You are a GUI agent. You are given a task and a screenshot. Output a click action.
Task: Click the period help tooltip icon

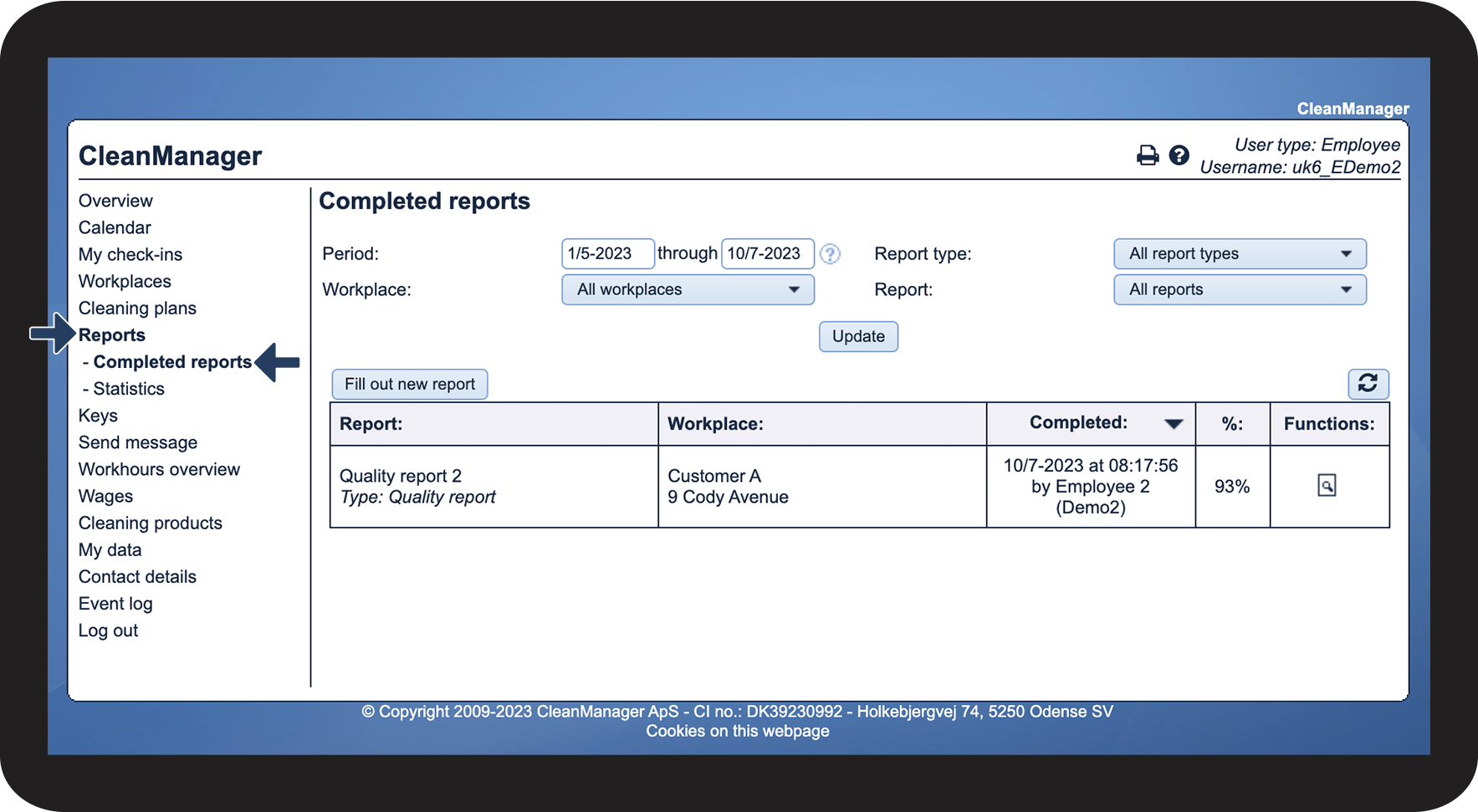(829, 254)
